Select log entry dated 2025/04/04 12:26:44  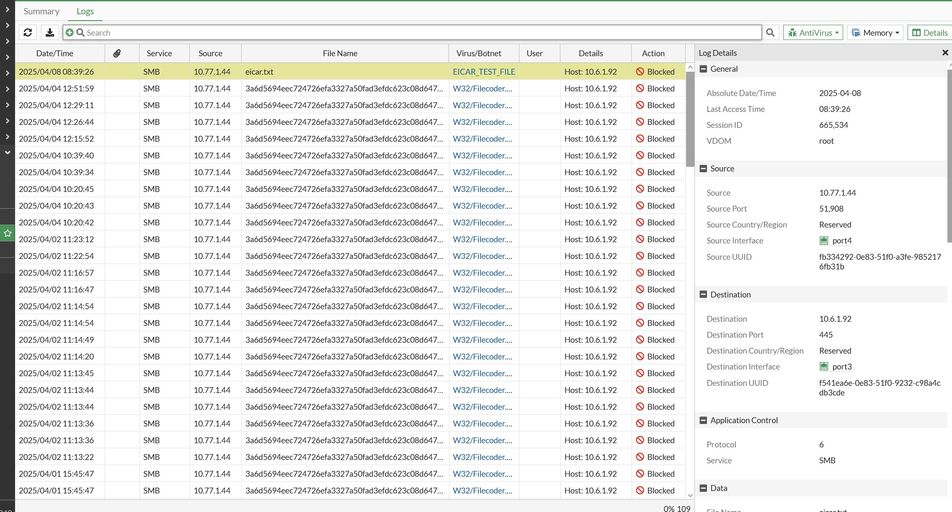(x=351, y=122)
